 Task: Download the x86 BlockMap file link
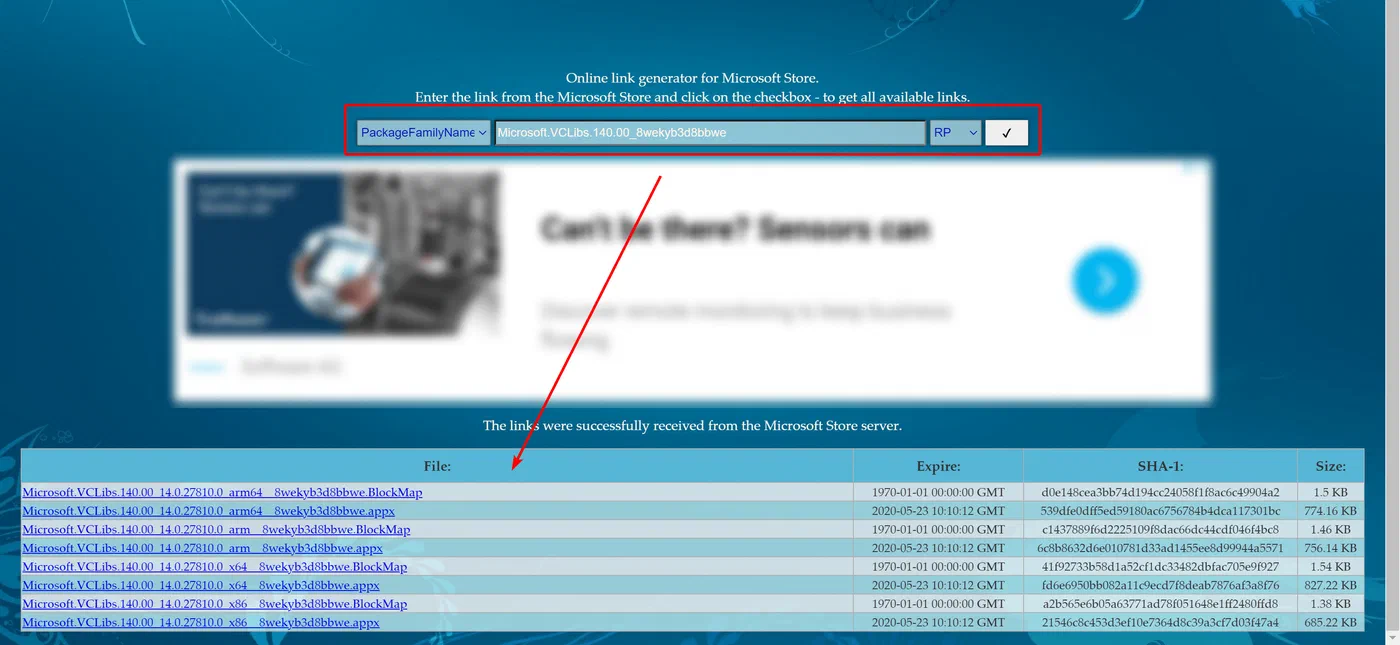[x=214, y=604]
